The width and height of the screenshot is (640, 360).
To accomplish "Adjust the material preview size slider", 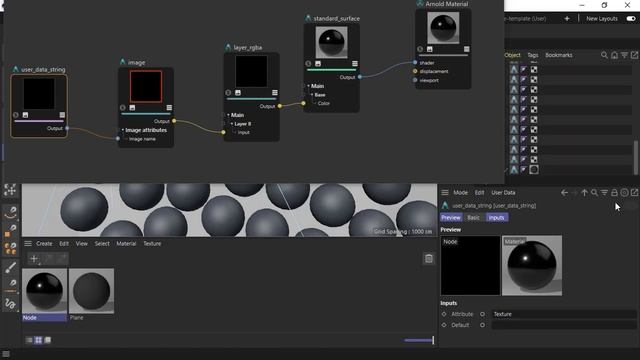I will coord(419,340).
